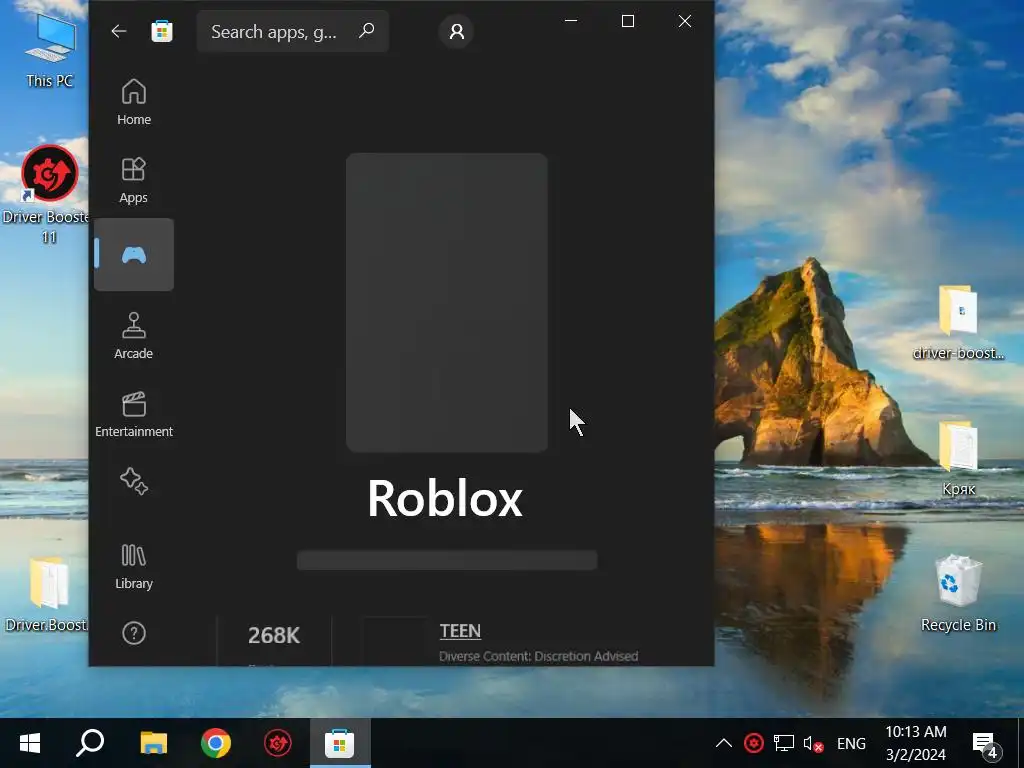Close the Microsoft Store window

(x=684, y=21)
